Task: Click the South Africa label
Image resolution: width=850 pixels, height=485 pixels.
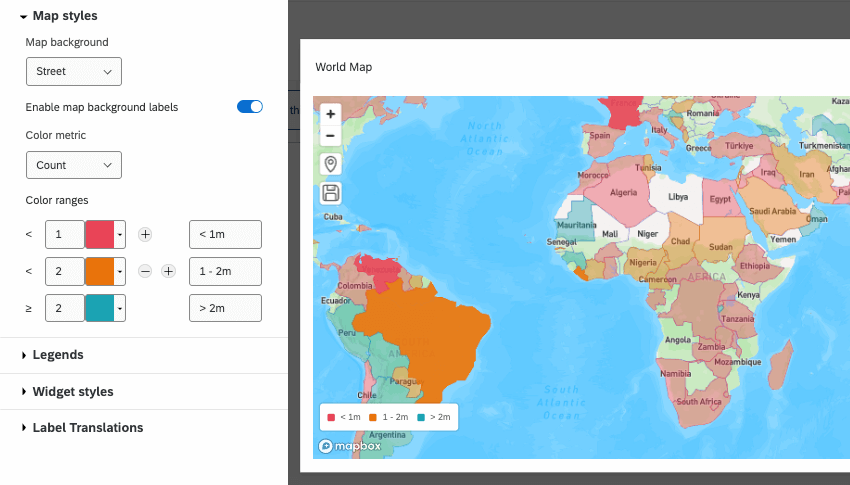Action: (x=699, y=402)
